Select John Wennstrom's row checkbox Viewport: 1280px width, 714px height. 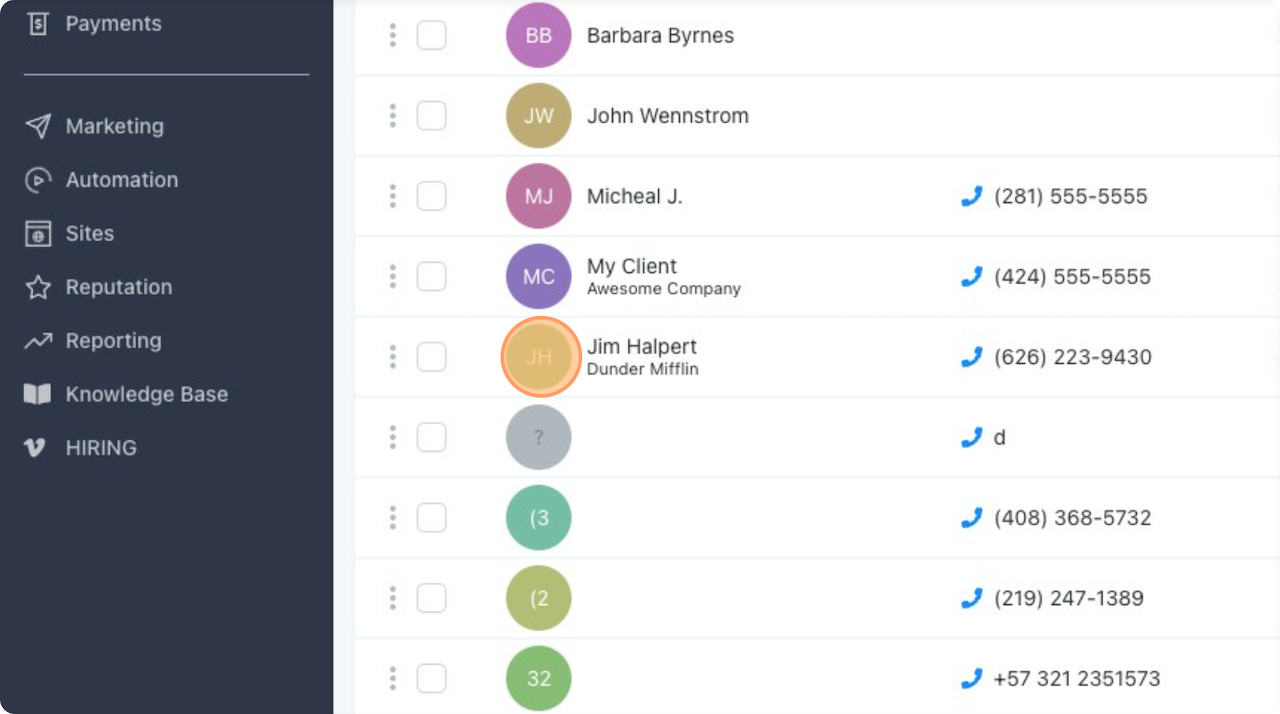click(431, 116)
